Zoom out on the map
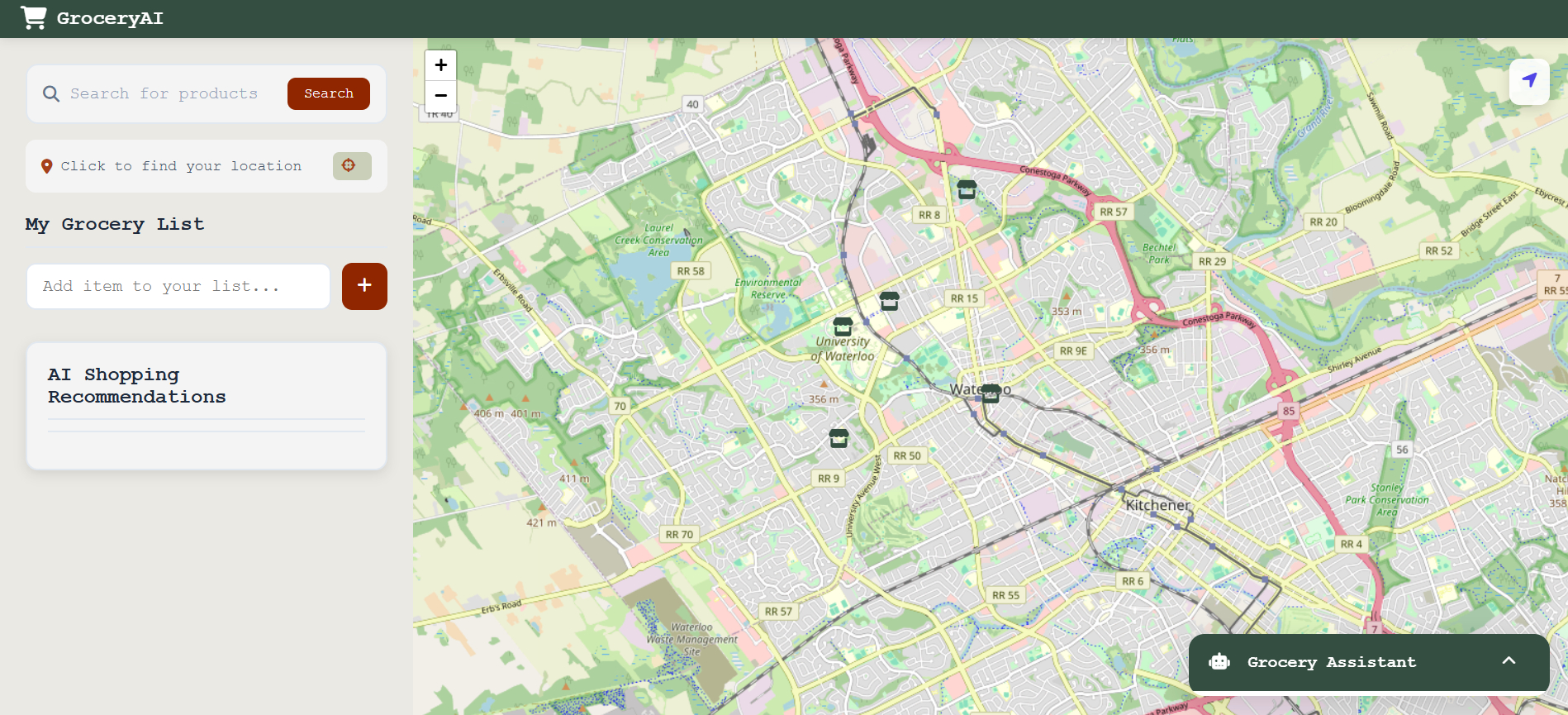 (441, 96)
